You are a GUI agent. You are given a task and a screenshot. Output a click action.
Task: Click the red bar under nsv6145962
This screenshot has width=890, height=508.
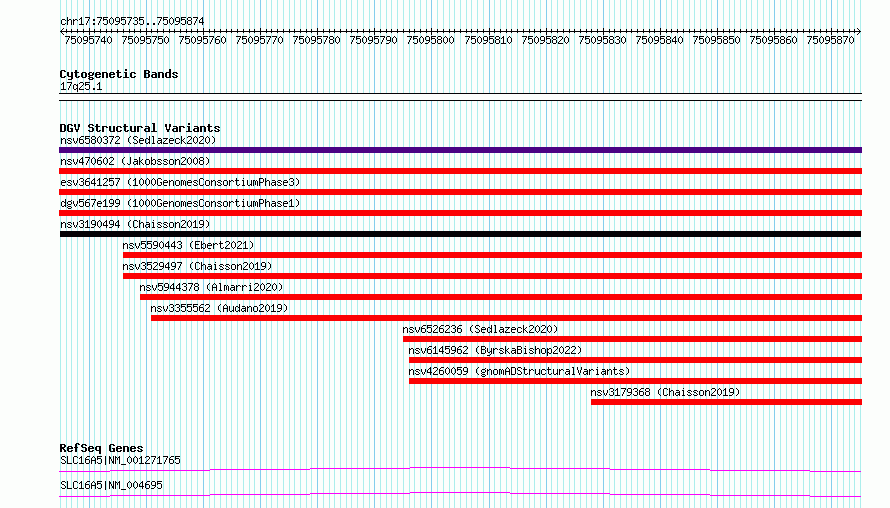point(635,360)
